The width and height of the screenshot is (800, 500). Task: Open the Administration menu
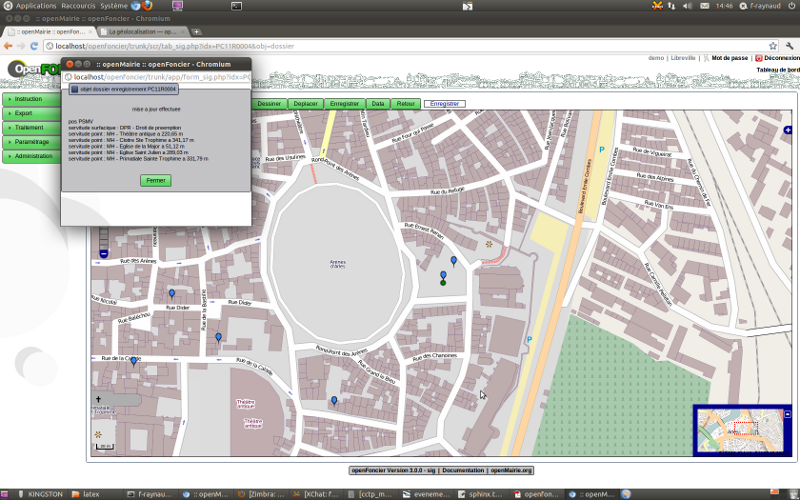tap(33, 156)
